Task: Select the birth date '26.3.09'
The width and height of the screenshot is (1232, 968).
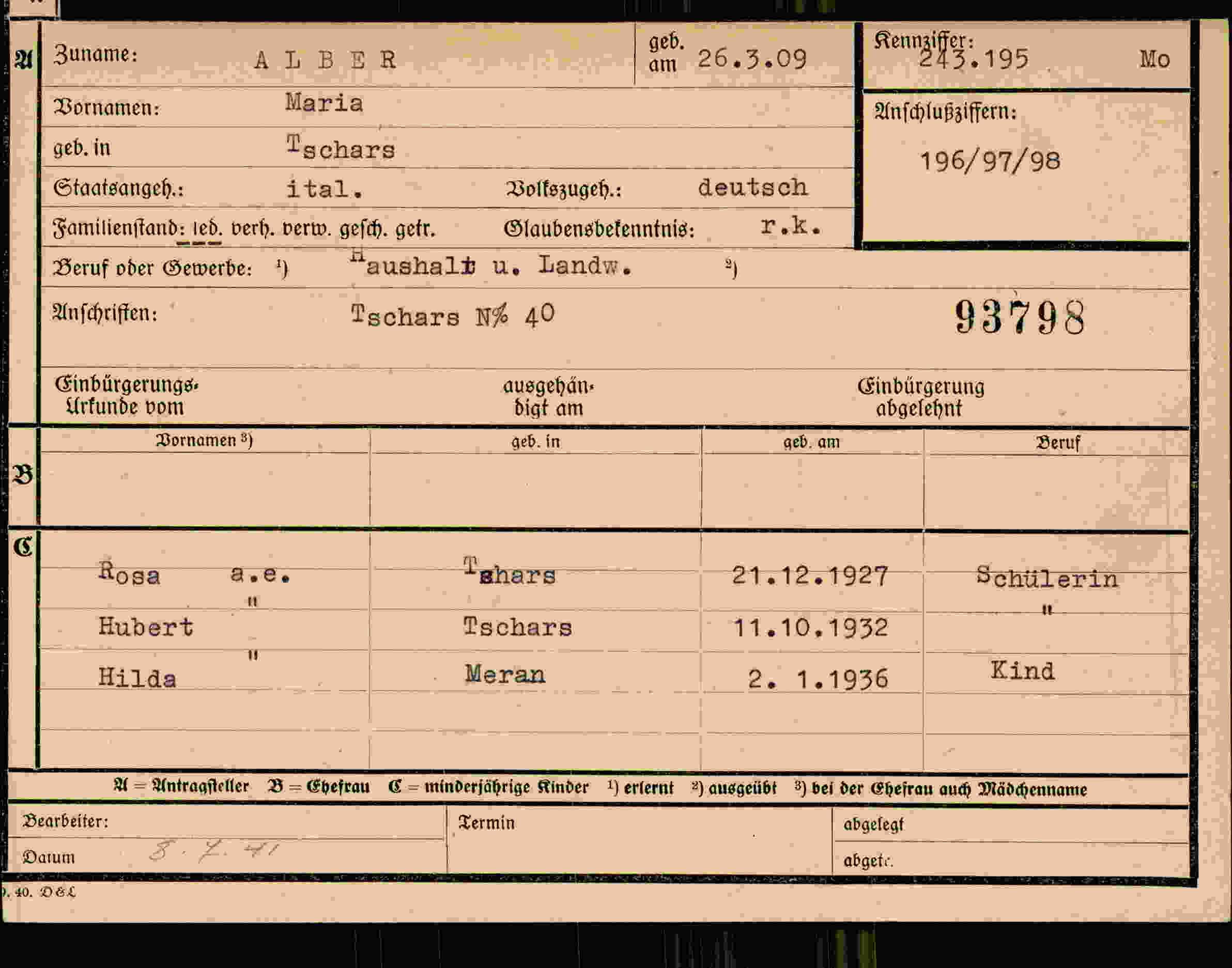Action: click(752, 59)
